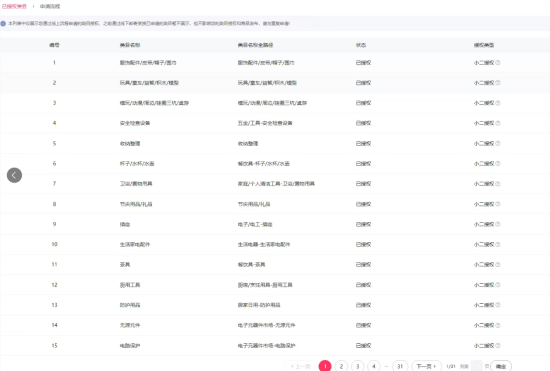
Task: Click the blue info icon in notice bar
Action: click(x=3, y=23)
